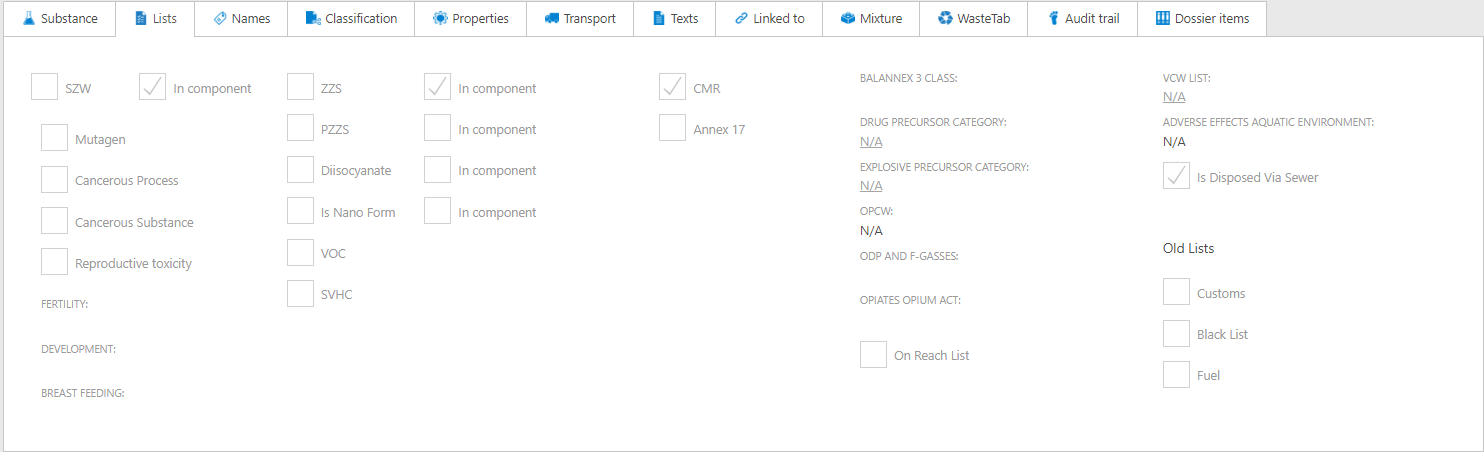Image resolution: width=1484 pixels, height=452 pixels.
Task: Uncheck the CMR checkbox
Action: coord(672,88)
